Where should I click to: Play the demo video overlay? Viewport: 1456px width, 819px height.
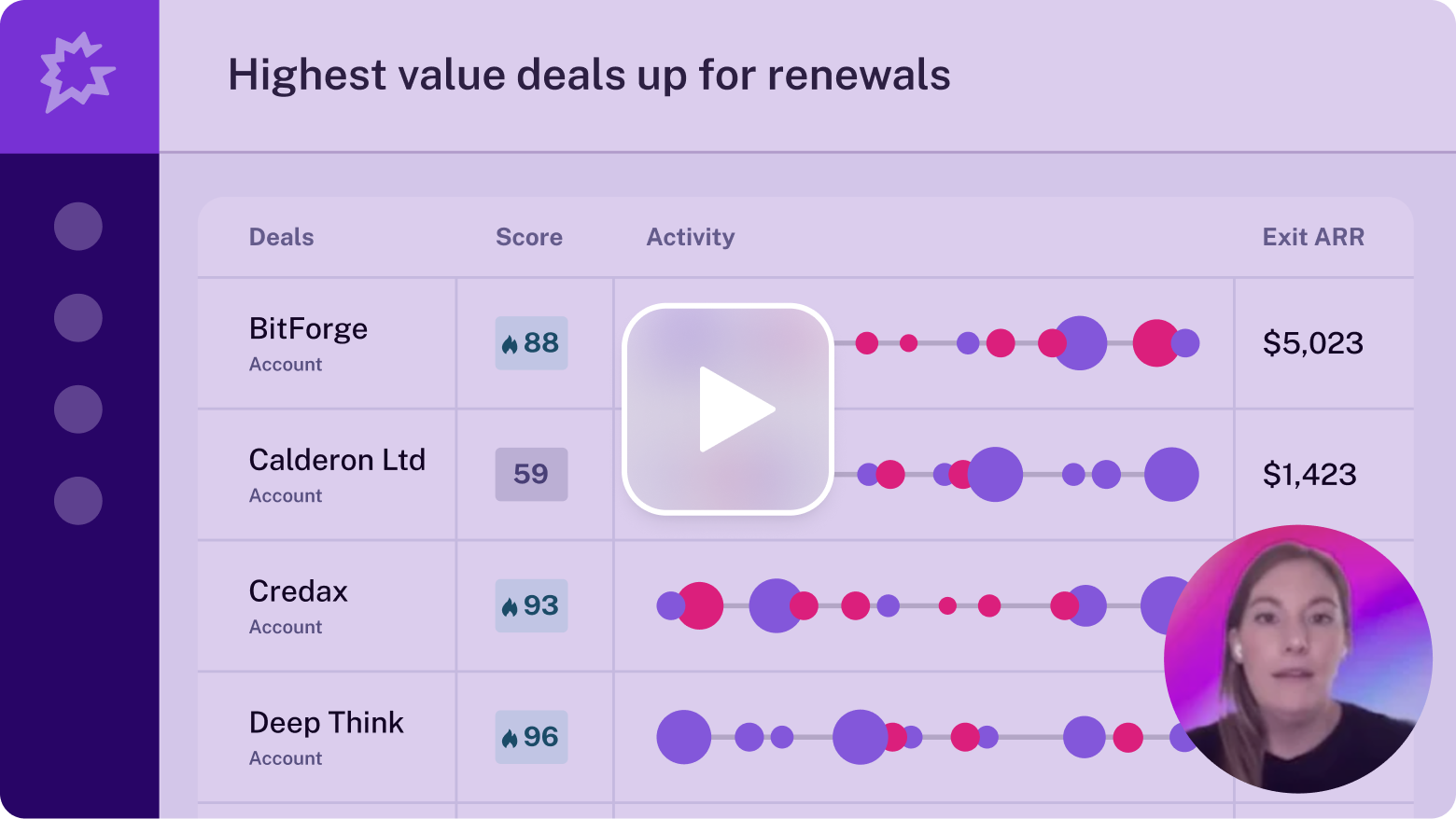coord(730,408)
